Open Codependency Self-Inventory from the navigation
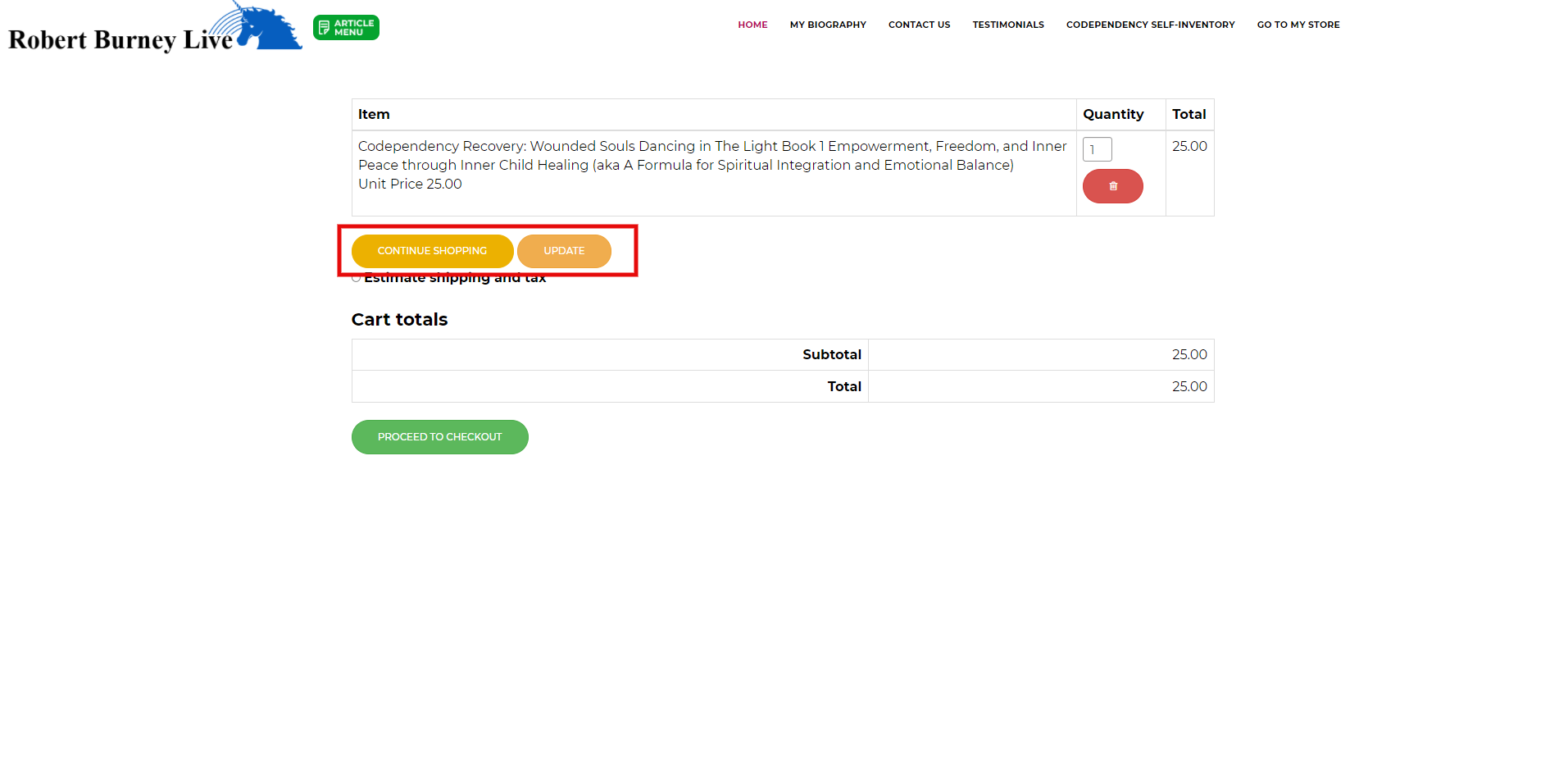The image size is (1568, 784). [1150, 25]
